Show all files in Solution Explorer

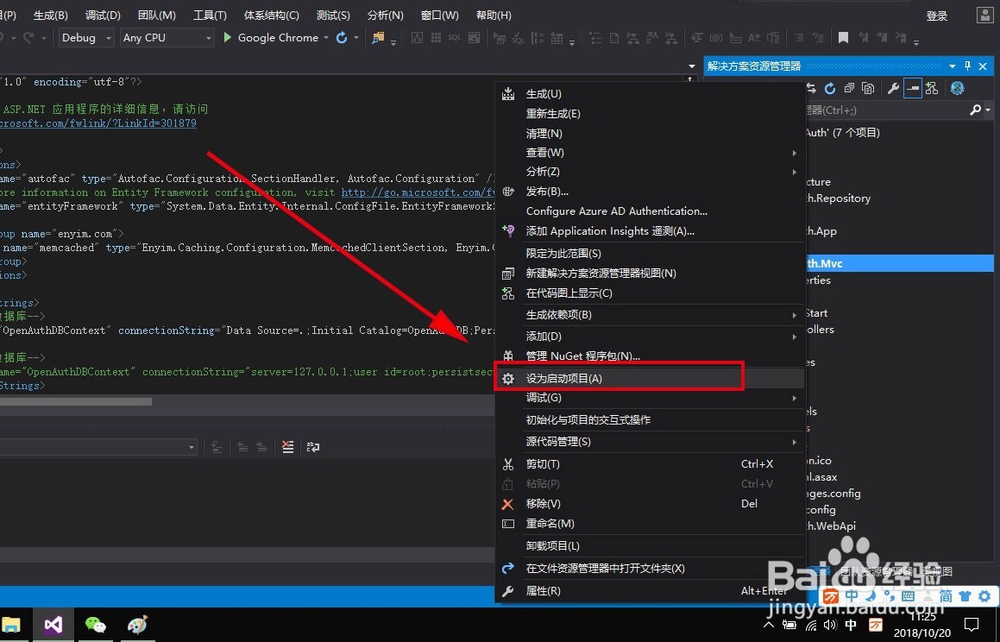tap(868, 89)
